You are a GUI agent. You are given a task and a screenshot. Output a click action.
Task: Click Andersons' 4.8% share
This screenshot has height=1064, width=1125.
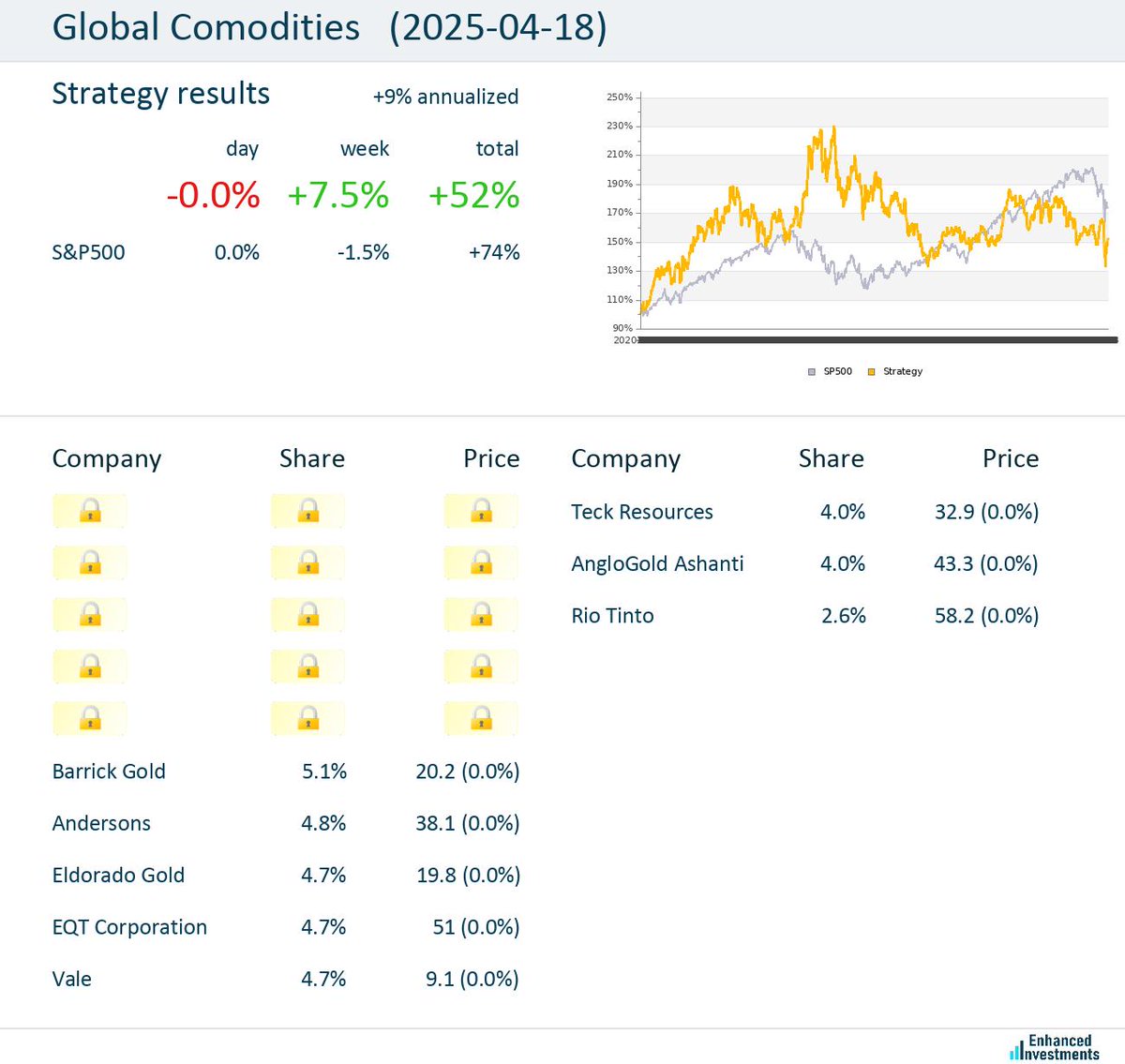click(323, 823)
